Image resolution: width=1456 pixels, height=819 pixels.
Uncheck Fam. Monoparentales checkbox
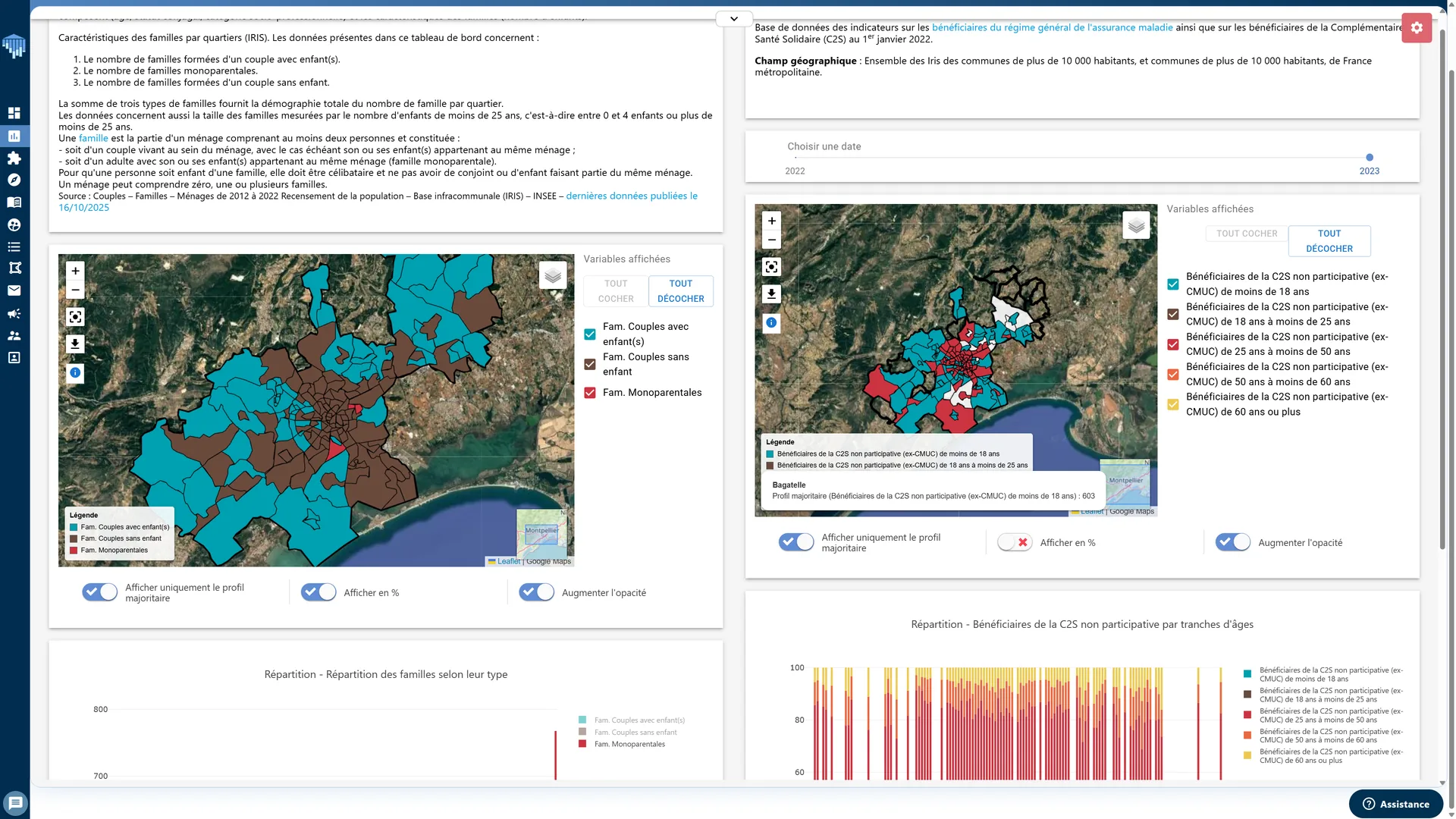point(590,393)
